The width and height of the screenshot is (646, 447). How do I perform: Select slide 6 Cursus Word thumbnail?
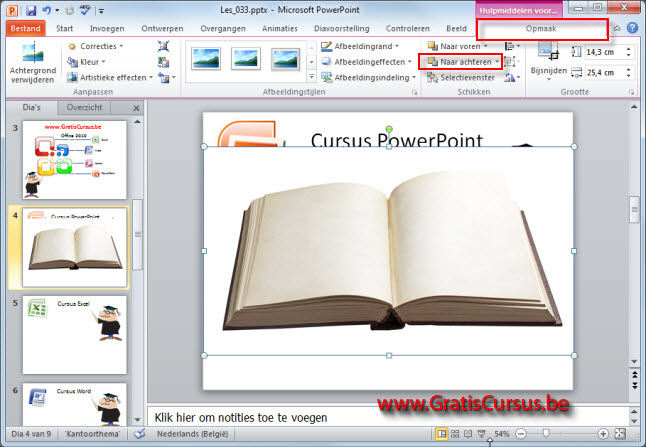75,405
